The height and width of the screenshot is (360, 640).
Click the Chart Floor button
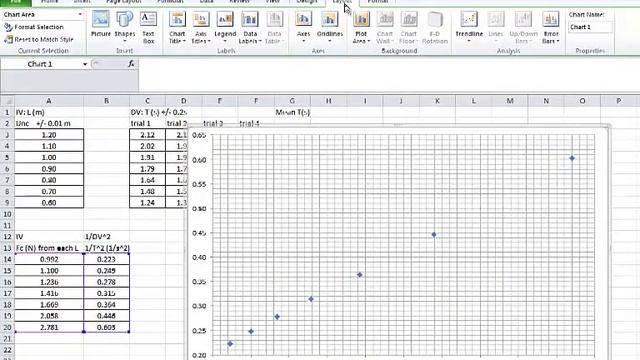[x=408, y=28]
